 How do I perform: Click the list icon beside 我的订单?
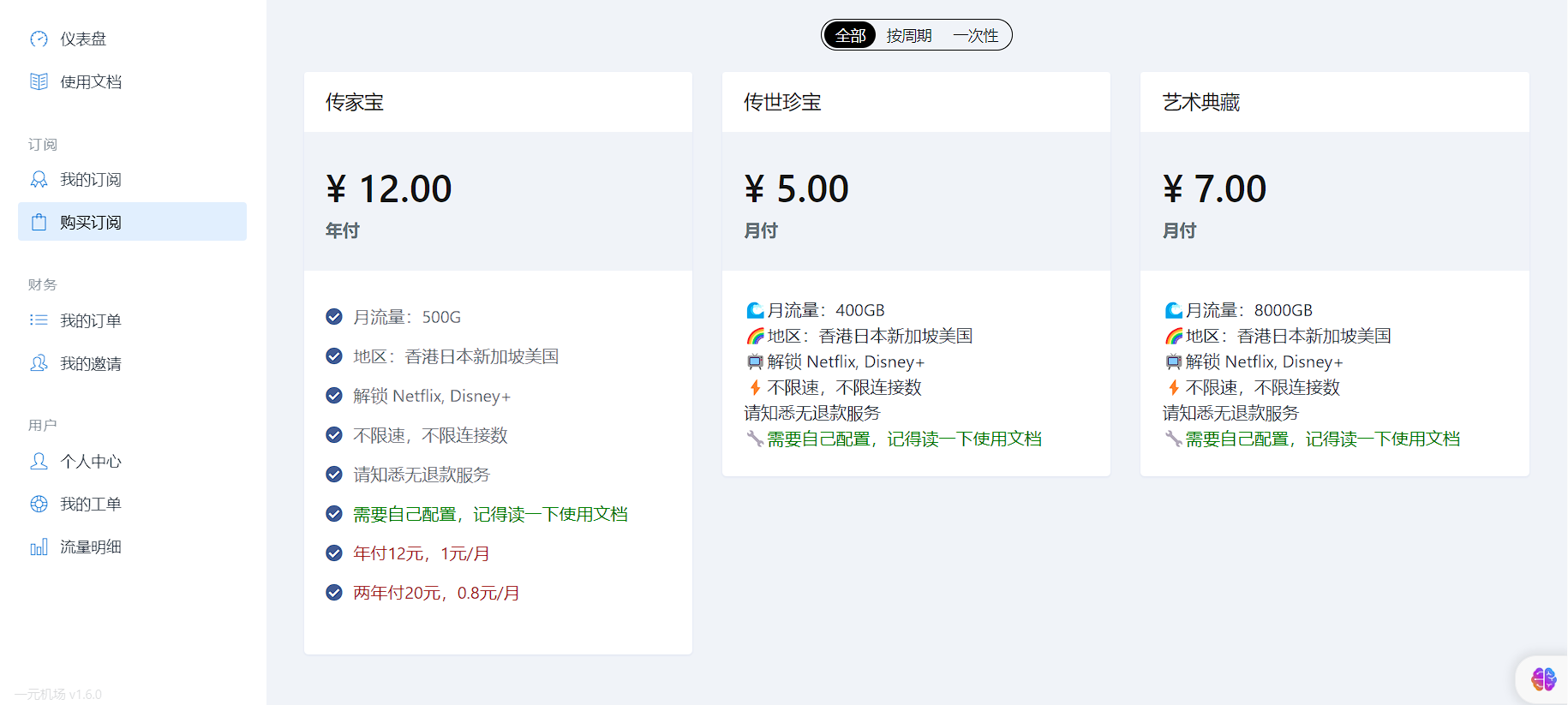coord(39,320)
